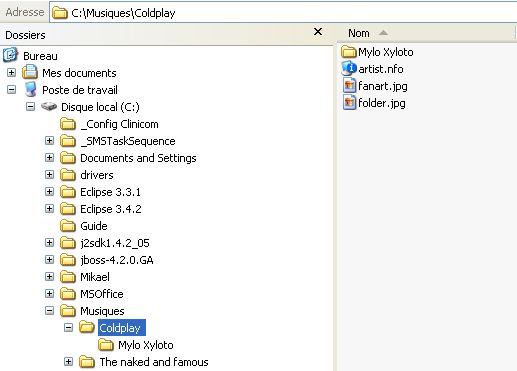Screen dimensions: 517x371
Task: Close the Dossiers folder pane
Action: 318,32
